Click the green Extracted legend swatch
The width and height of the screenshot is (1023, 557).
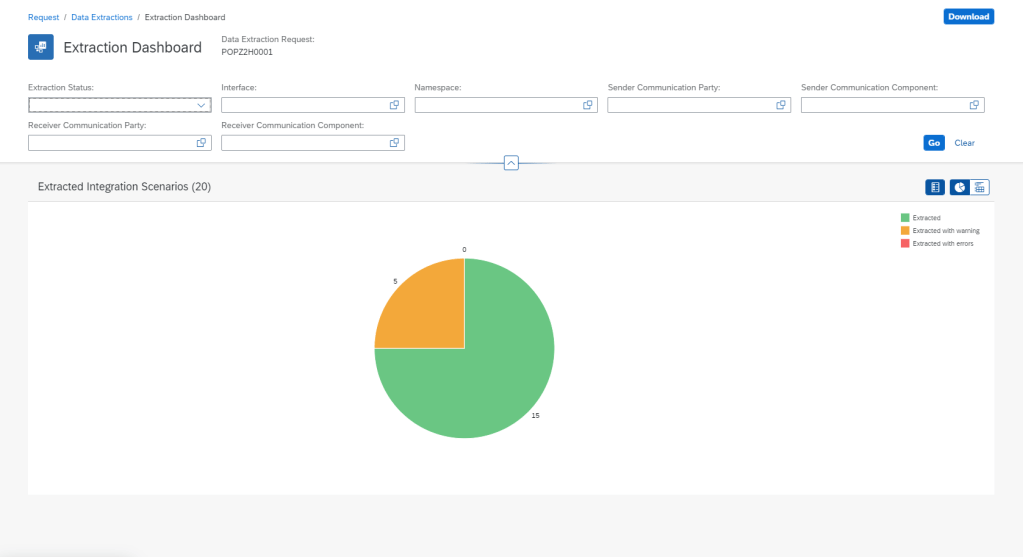coord(905,217)
